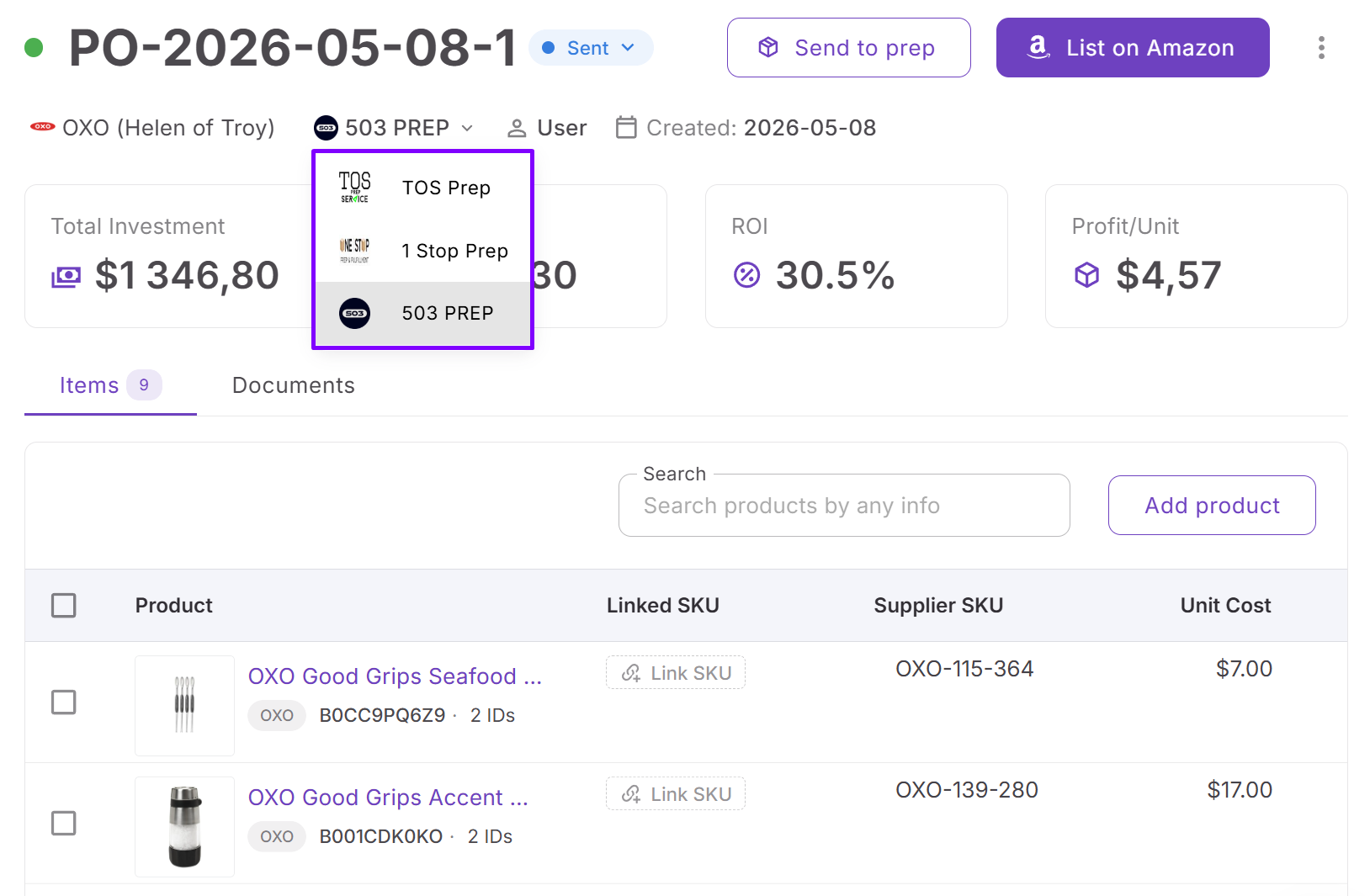Viewport: 1370px width, 896px height.
Task: Click the calendar icon next to Created
Action: pyautogui.click(x=626, y=127)
